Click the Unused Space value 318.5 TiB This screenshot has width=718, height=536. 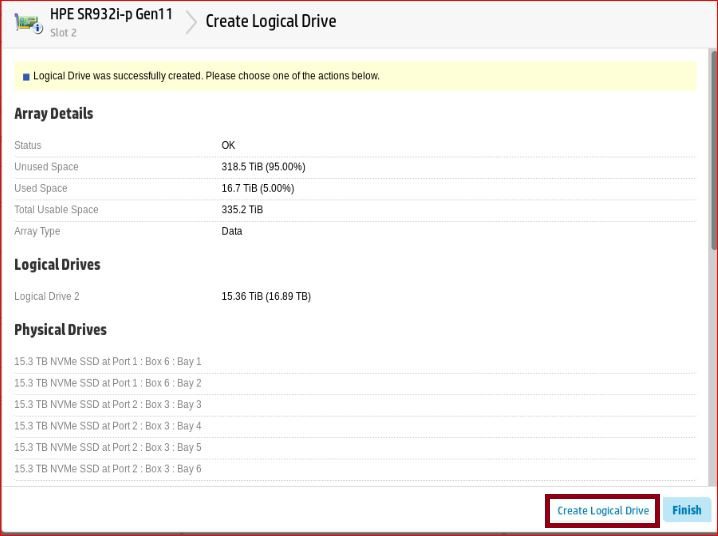click(263, 167)
